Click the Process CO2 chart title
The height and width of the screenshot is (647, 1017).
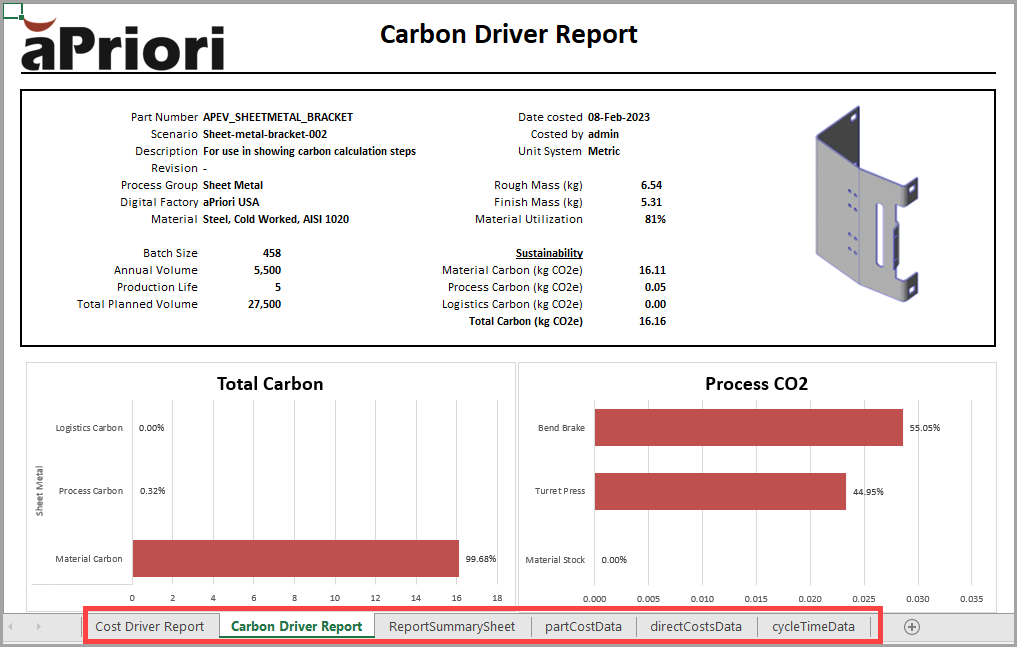(756, 384)
